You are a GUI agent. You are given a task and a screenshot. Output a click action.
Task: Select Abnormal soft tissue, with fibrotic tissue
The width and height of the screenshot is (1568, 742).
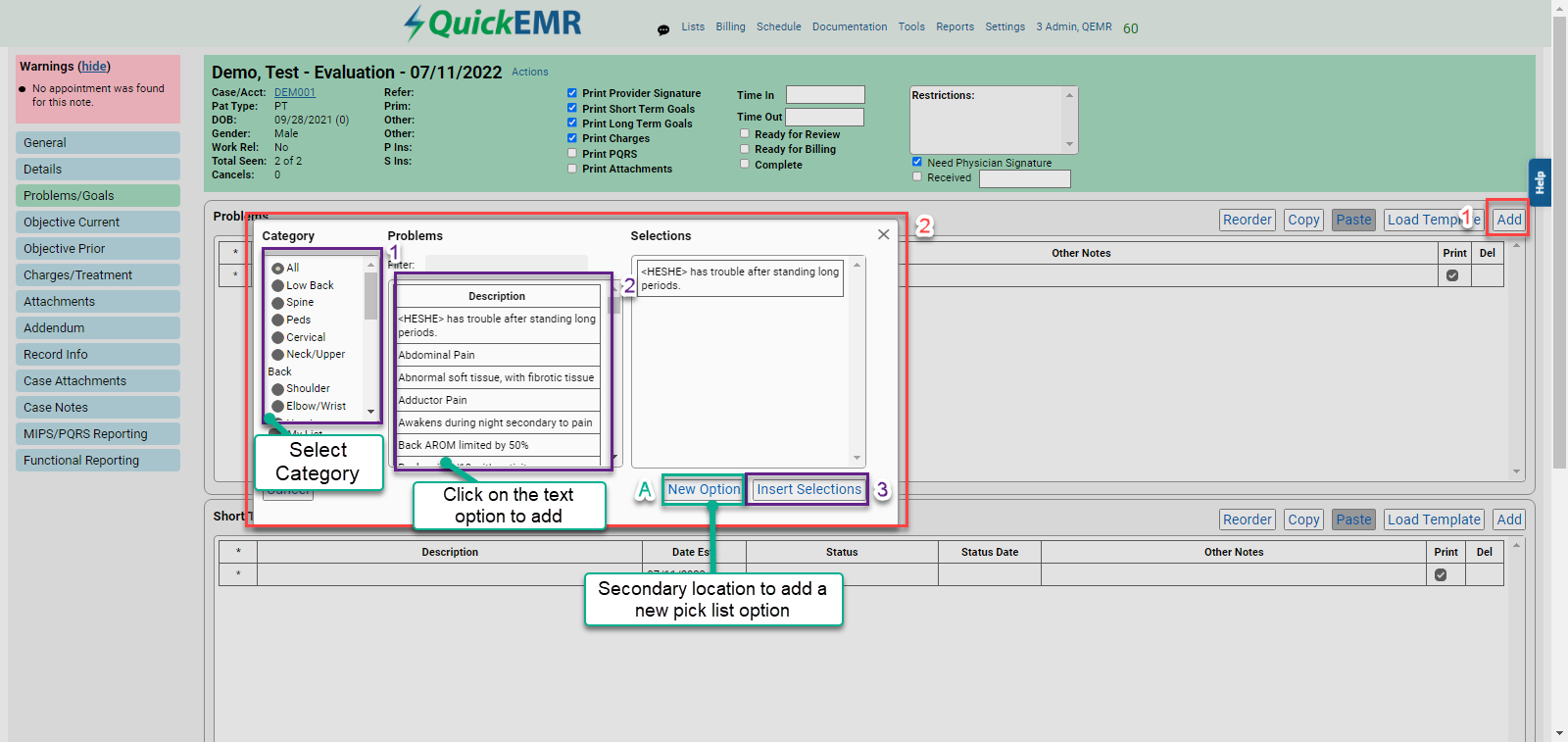[498, 377]
